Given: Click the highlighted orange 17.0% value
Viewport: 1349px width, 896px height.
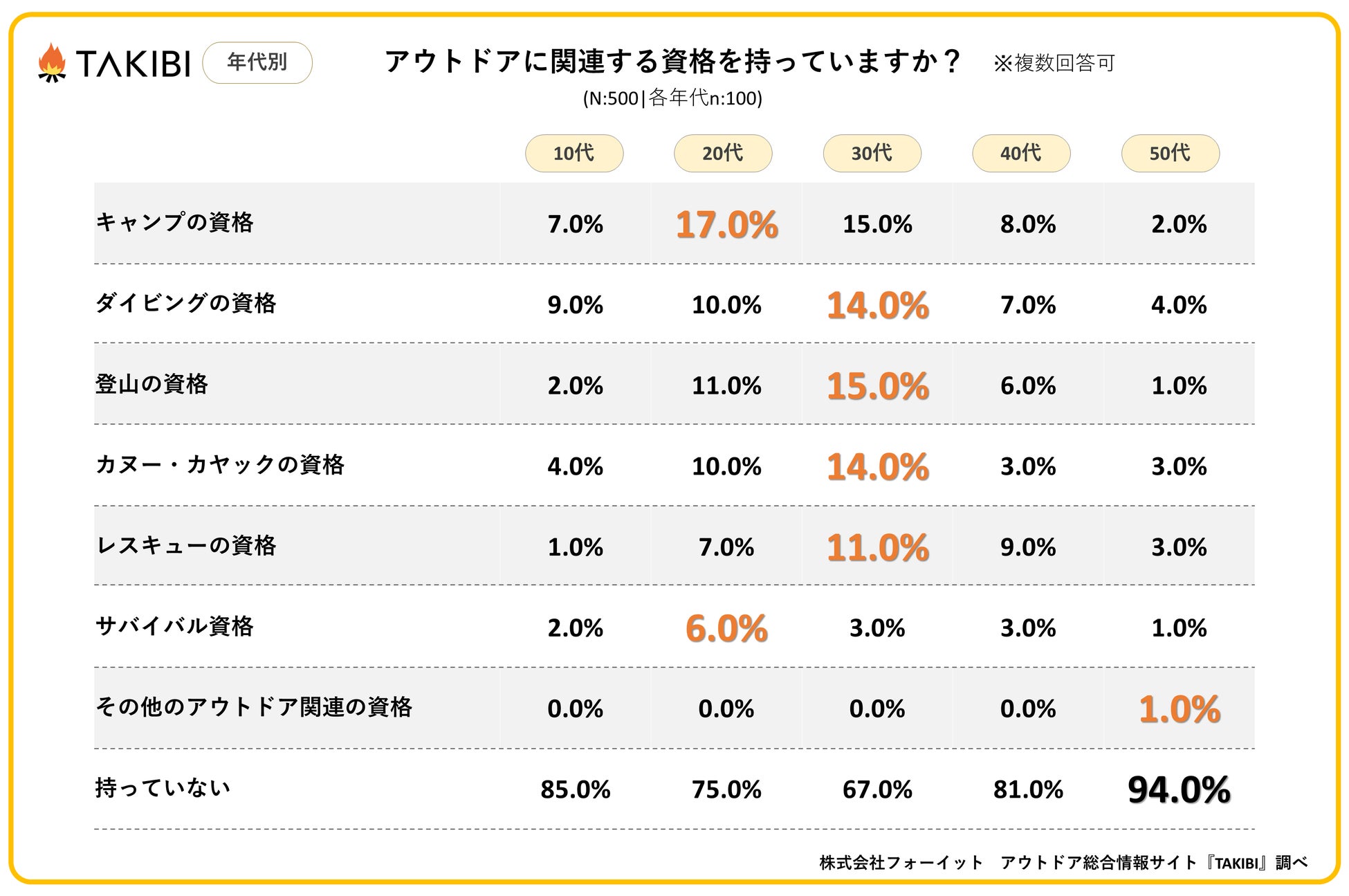Looking at the screenshot, I should click(726, 225).
